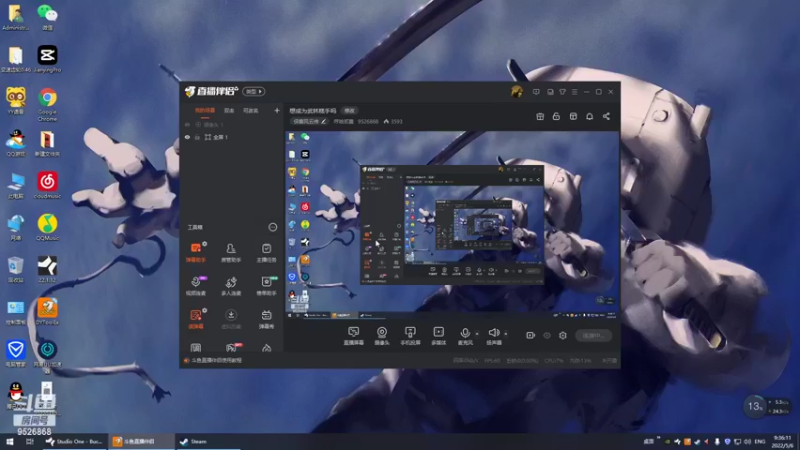This screenshot has width=800, height=450.
Task: Open 斗鱼直播伴侣使用教程 link
Action: 216,360
